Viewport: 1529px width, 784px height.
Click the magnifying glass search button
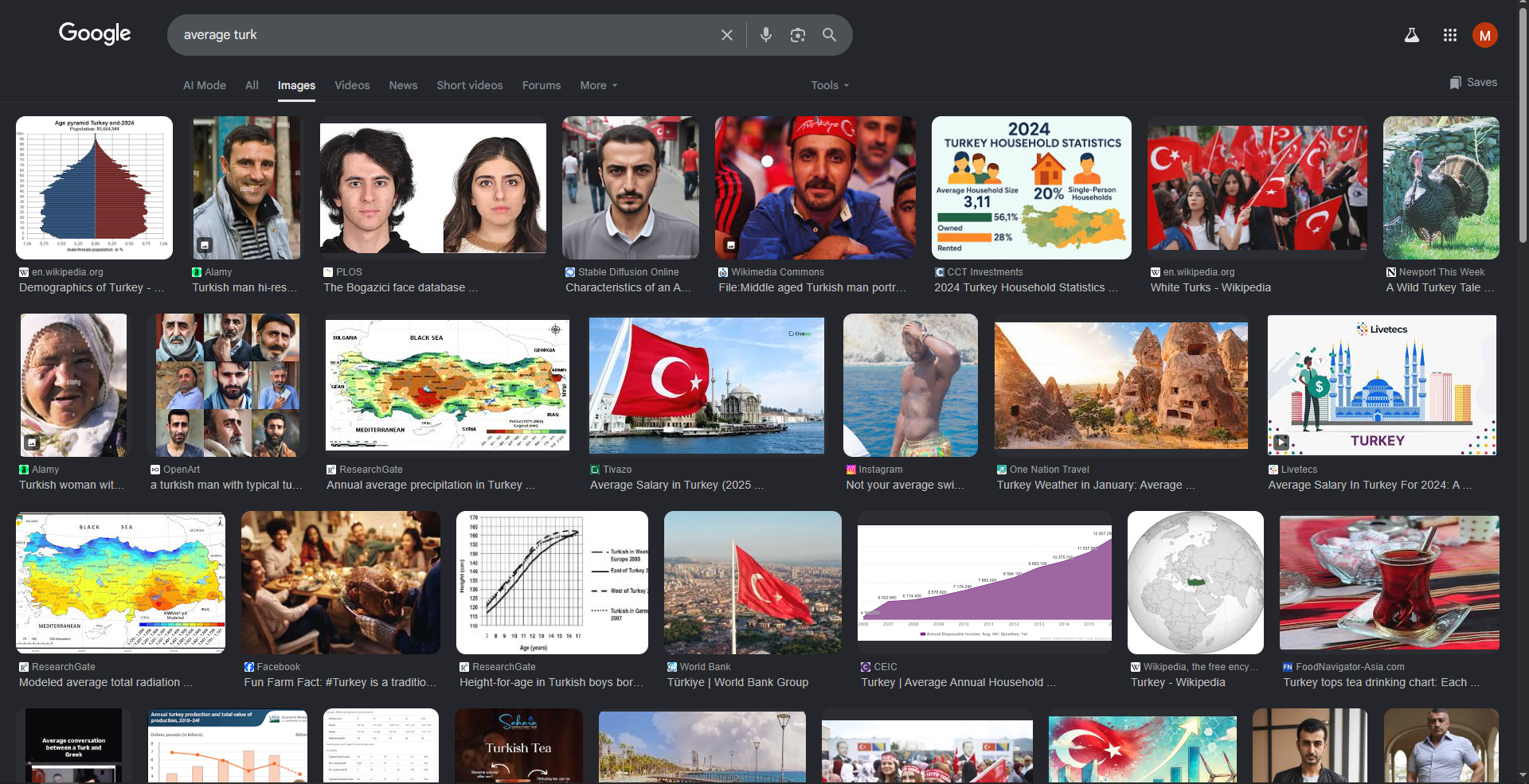pyautogui.click(x=829, y=35)
